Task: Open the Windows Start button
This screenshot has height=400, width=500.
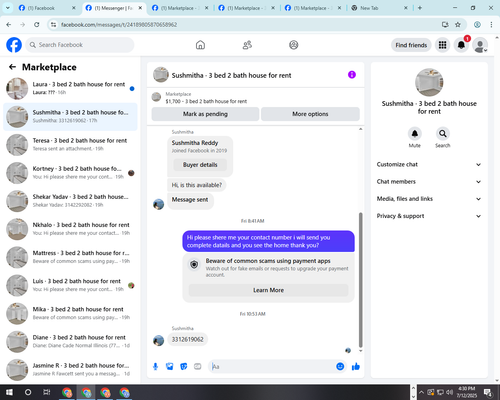Action: pos(9,392)
